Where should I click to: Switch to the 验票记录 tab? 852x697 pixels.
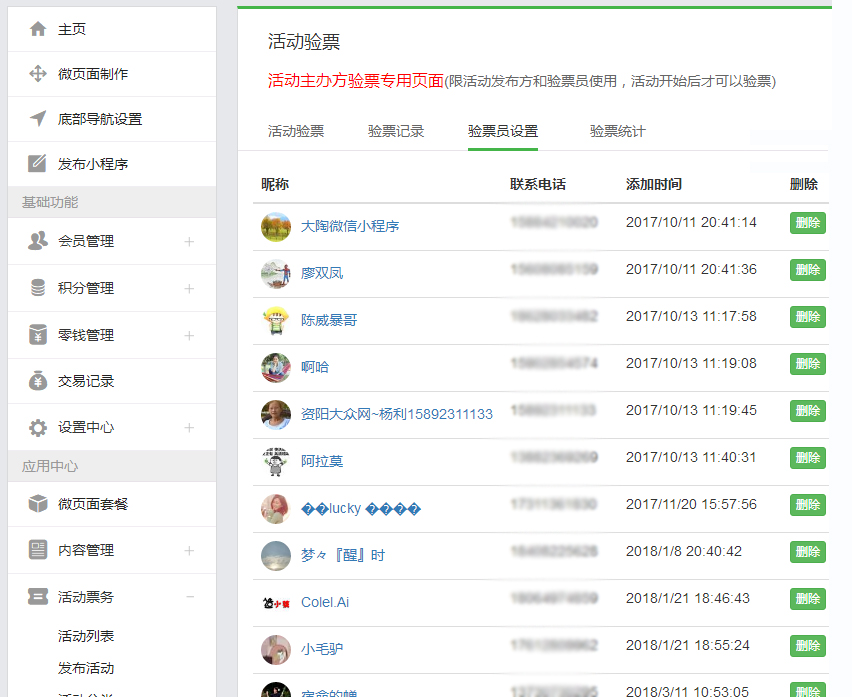point(396,131)
